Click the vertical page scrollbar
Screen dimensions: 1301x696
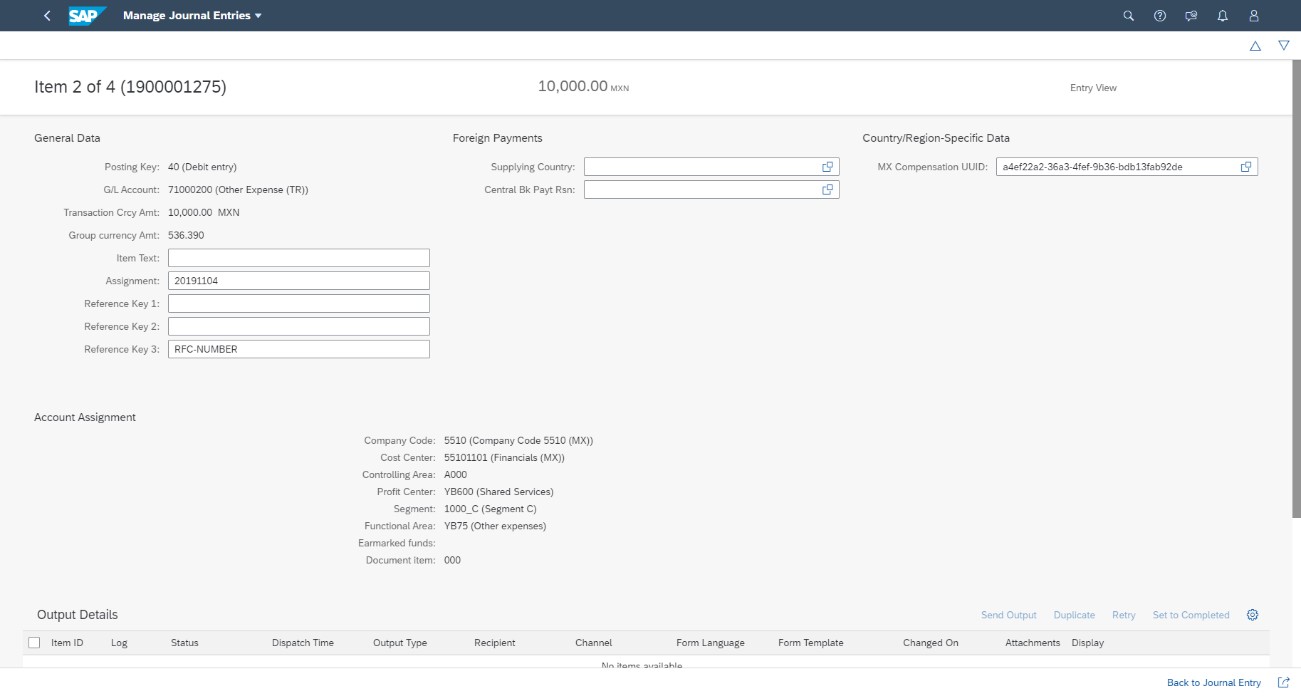pyautogui.click(x=1295, y=300)
